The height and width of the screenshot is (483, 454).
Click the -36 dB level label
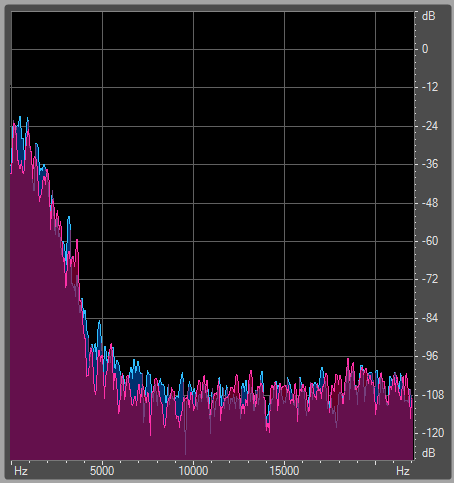tap(430, 164)
